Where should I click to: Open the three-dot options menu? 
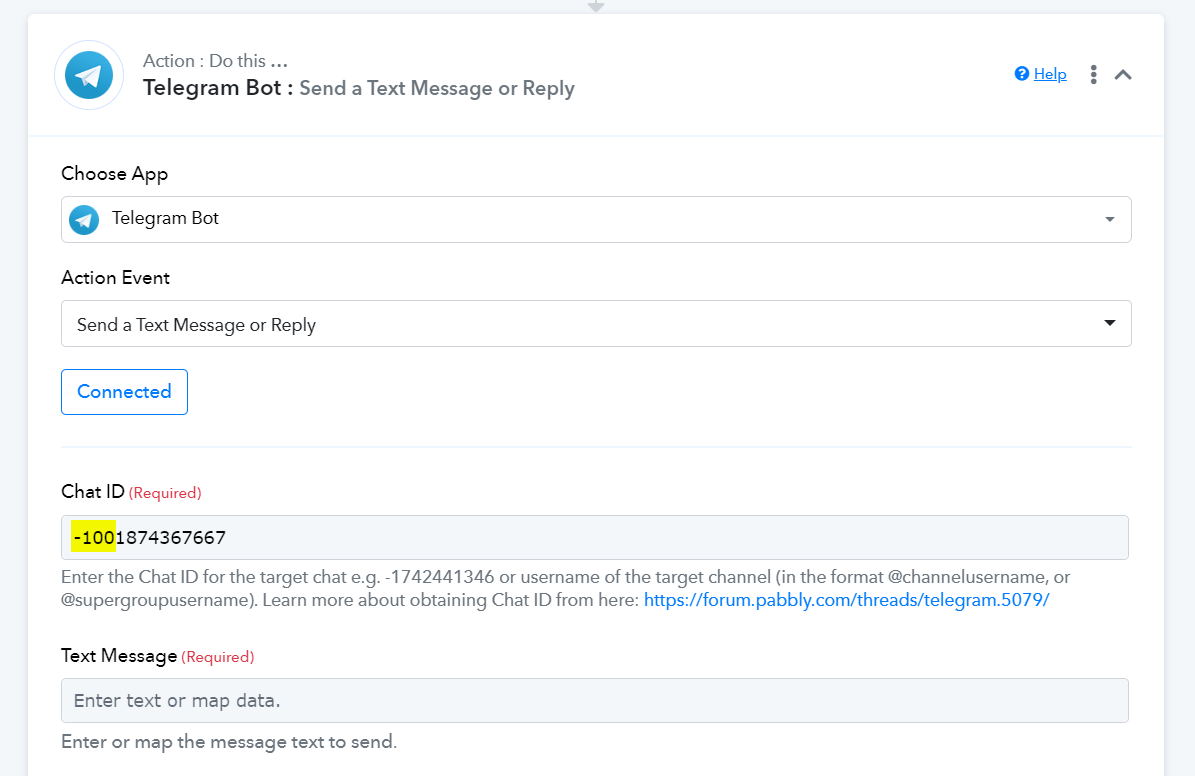point(1093,74)
